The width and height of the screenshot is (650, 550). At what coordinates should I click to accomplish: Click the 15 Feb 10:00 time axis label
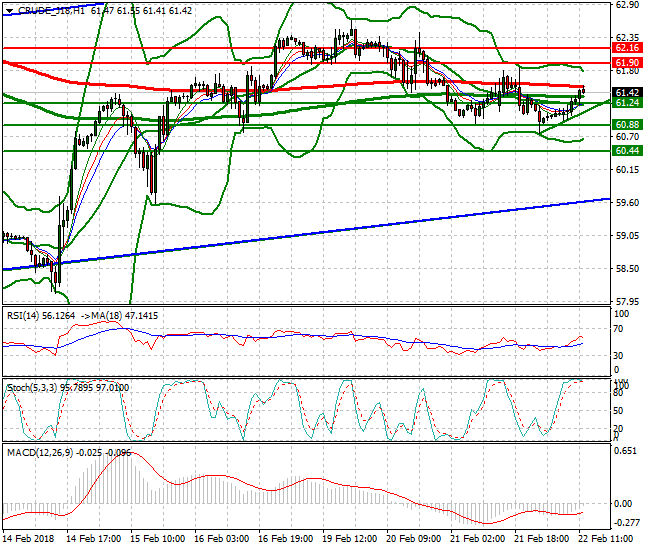(x=158, y=538)
